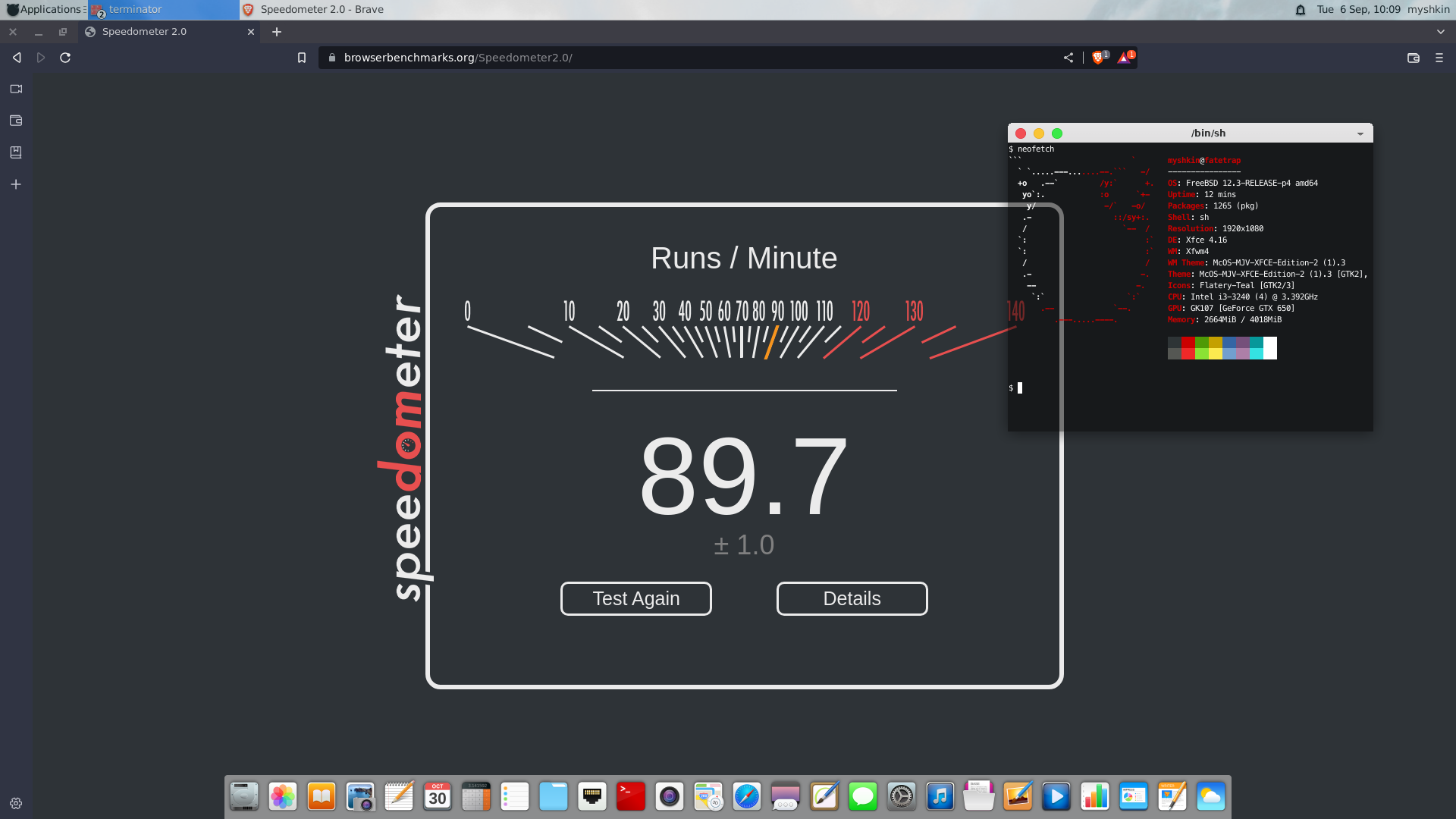Expand the tab search chevron

[1441, 32]
